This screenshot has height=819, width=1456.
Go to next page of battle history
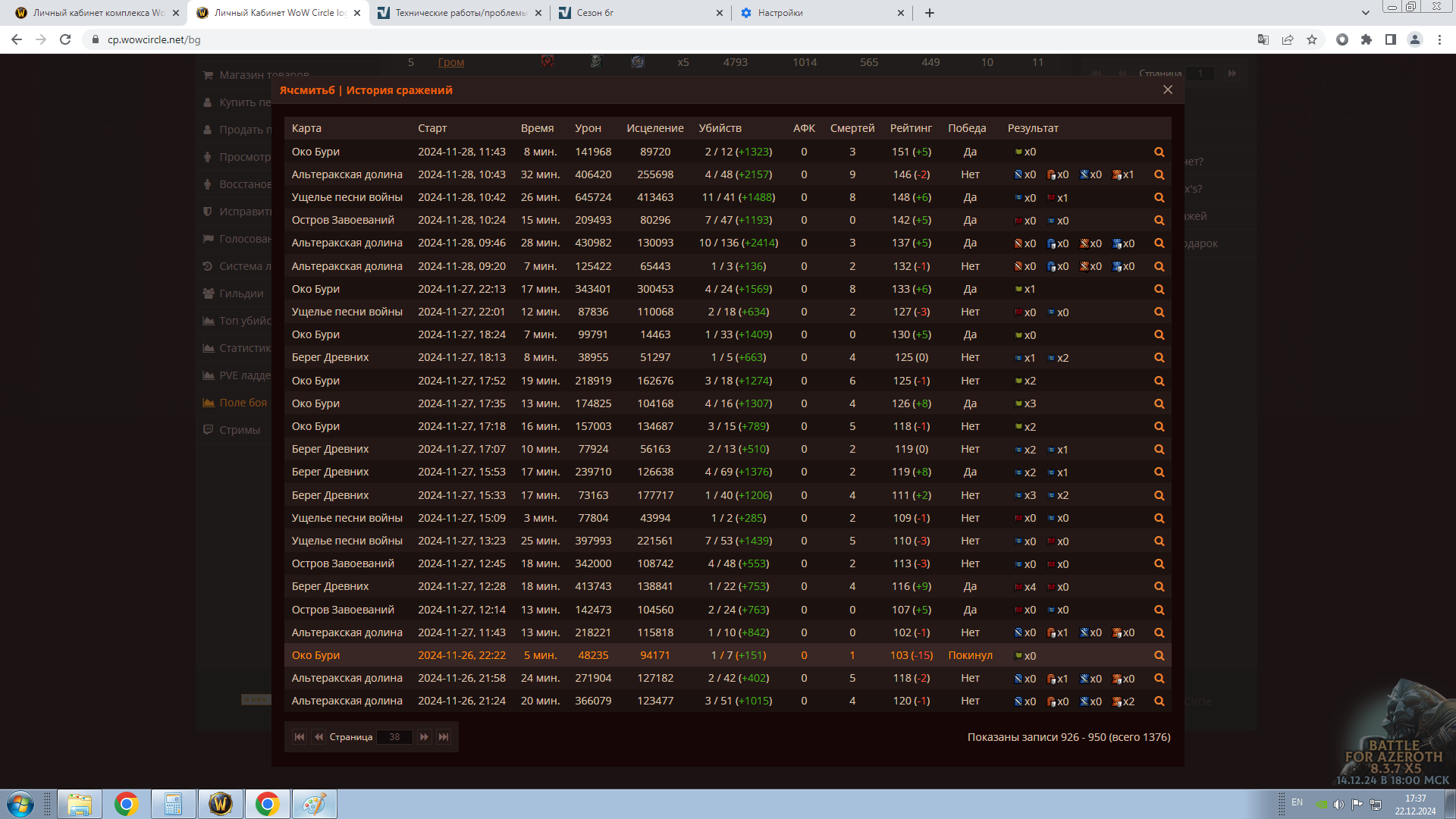click(424, 736)
